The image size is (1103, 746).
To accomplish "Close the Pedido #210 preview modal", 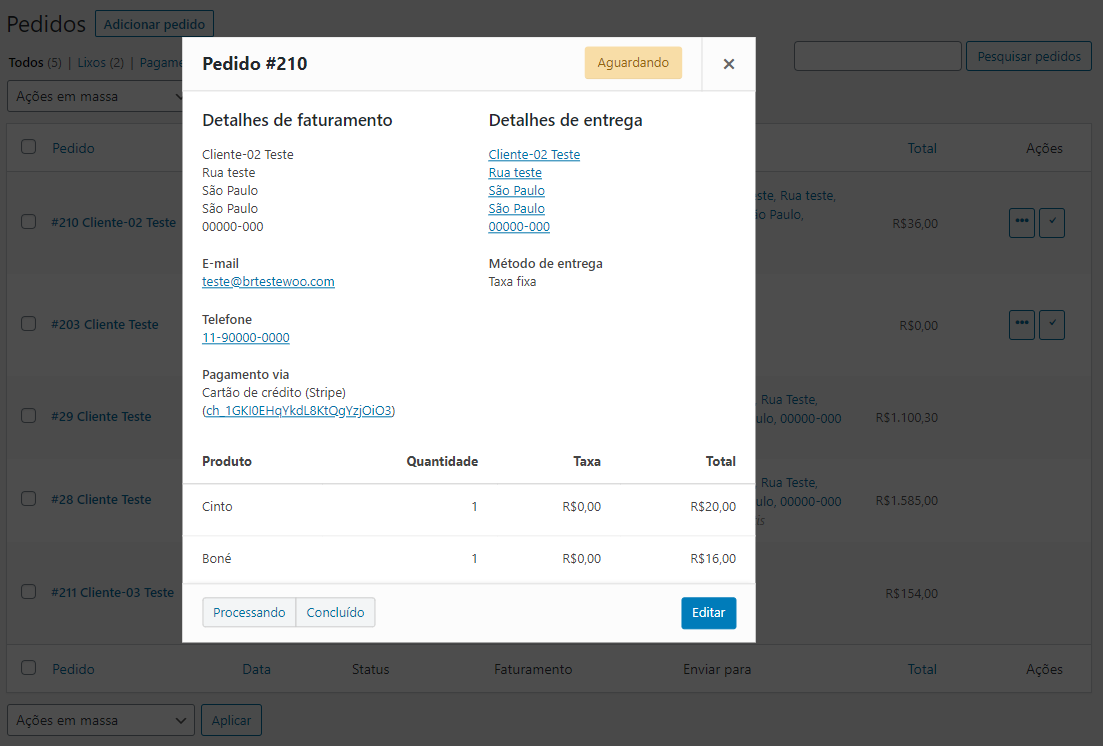I will pos(729,64).
